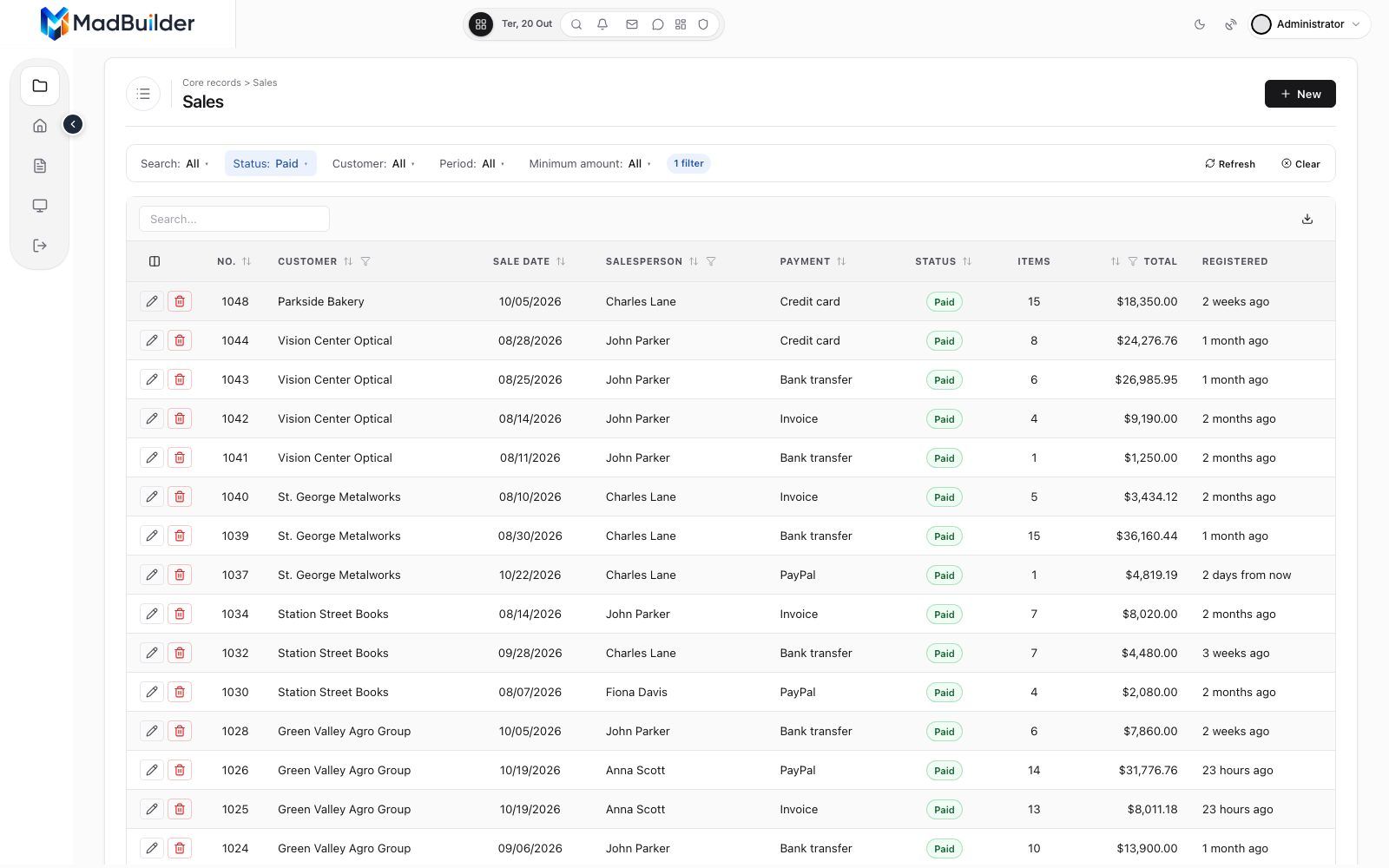Toggle column visibility icon in table header
The height and width of the screenshot is (868, 1389).
click(155, 261)
